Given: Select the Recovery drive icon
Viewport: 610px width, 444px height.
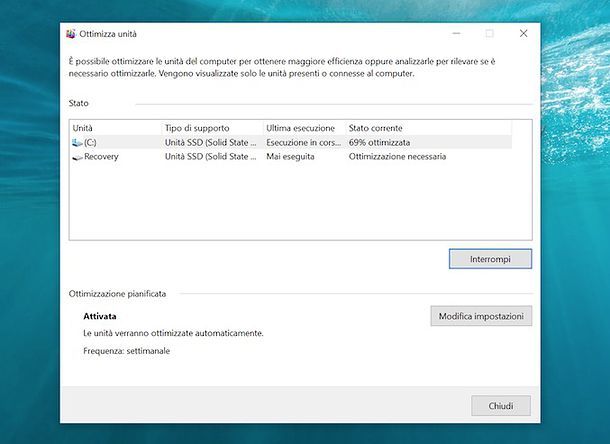Looking at the screenshot, I should point(77,157).
